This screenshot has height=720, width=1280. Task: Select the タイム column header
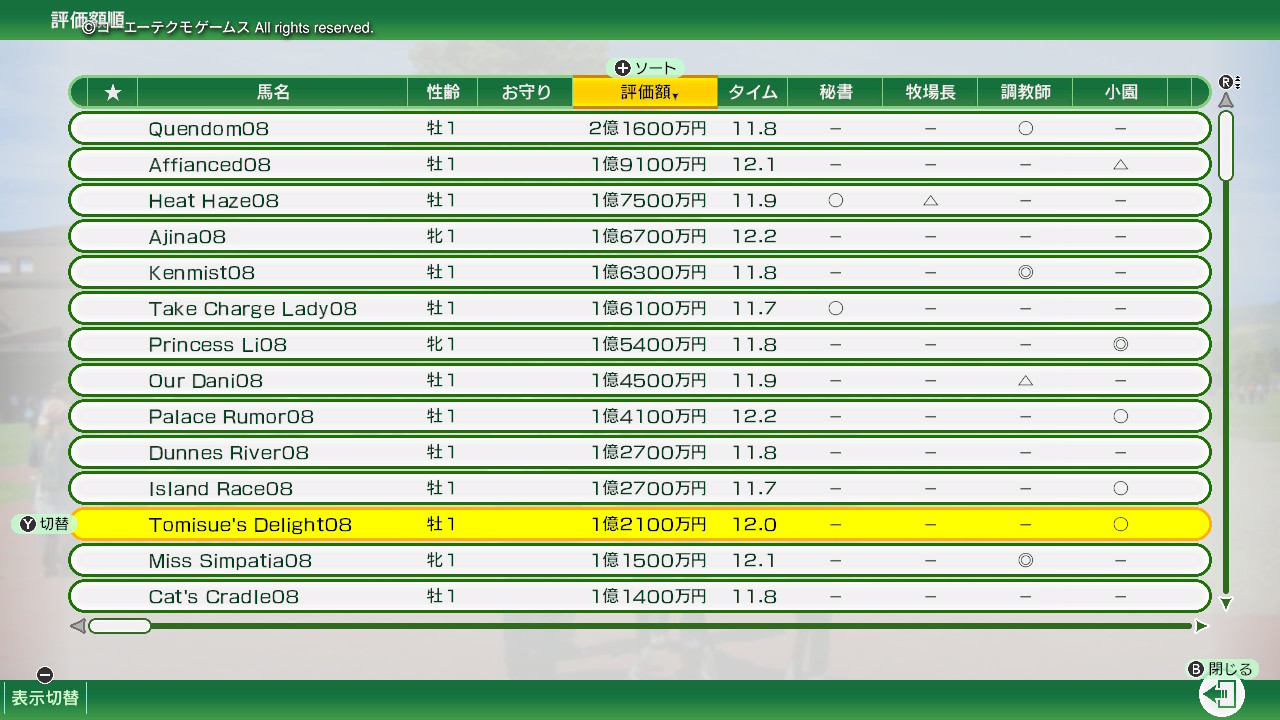coord(752,93)
